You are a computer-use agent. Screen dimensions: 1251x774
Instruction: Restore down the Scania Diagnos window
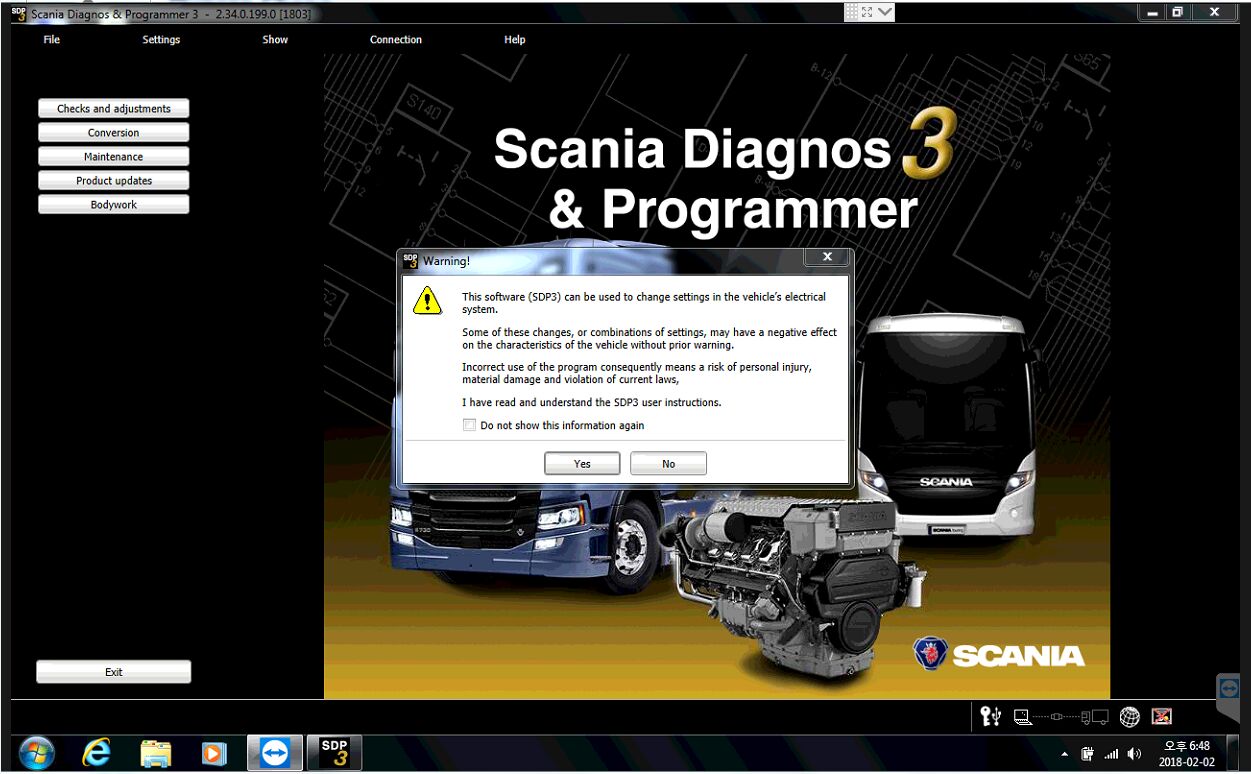(x=1177, y=12)
